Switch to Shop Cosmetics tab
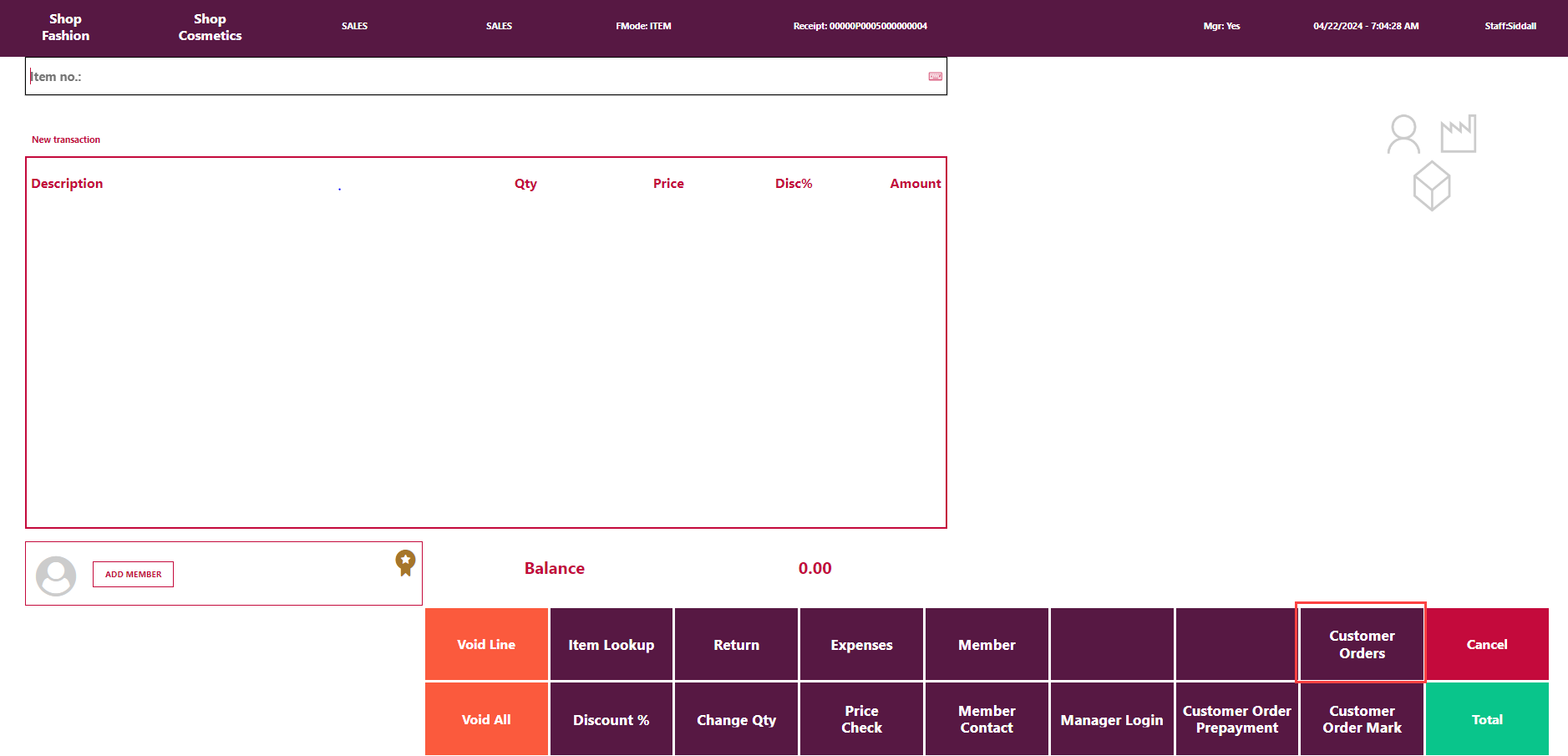The width and height of the screenshot is (1568, 756). pos(210,28)
